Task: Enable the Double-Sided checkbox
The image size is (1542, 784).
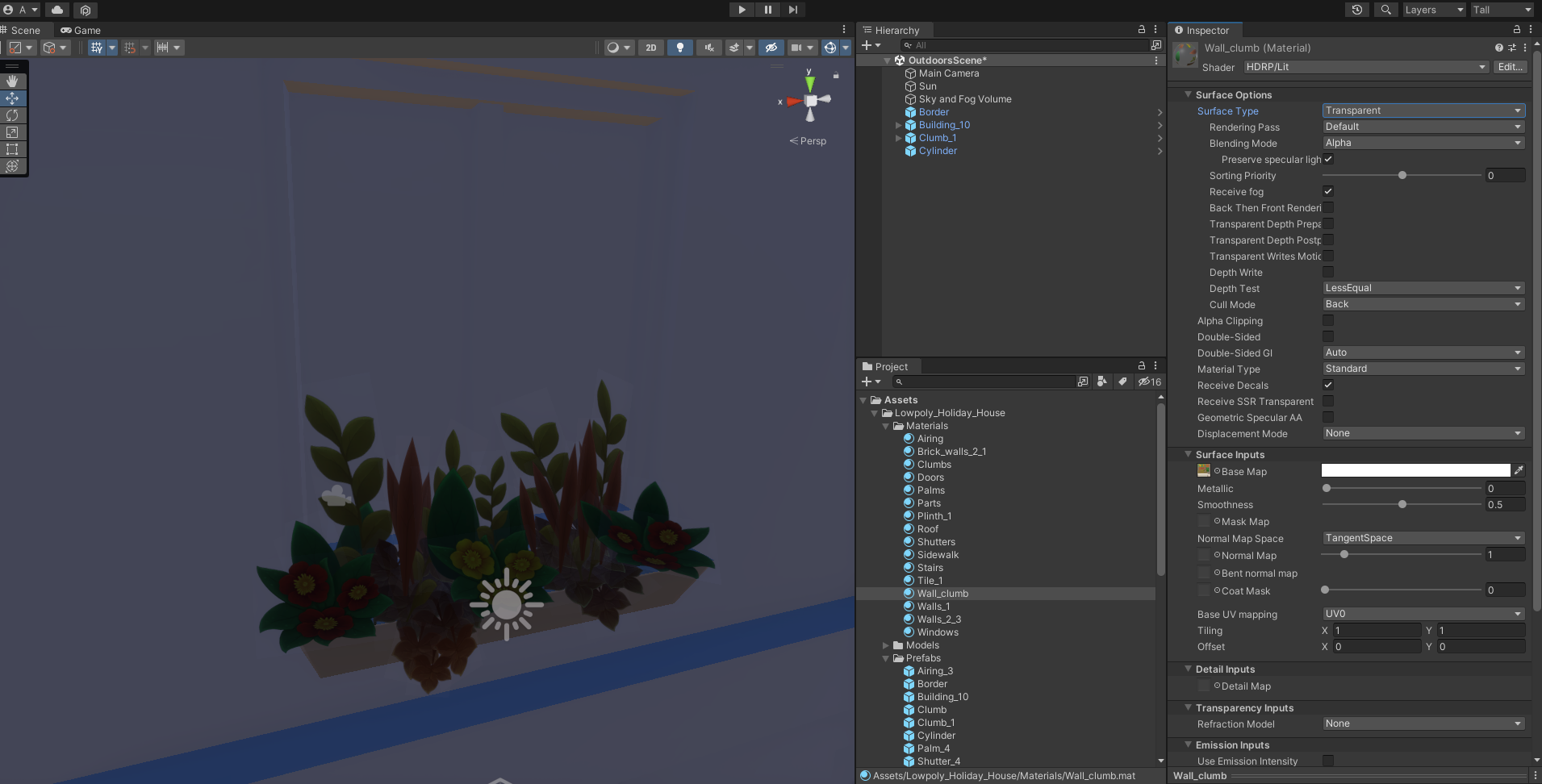Action: 1328,337
